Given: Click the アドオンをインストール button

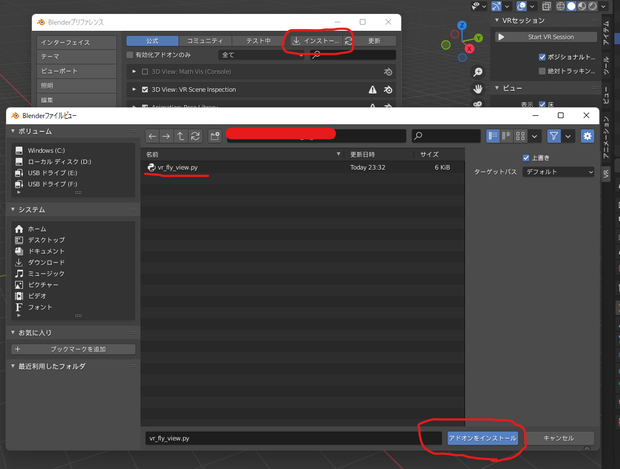Looking at the screenshot, I should click(x=482, y=438).
